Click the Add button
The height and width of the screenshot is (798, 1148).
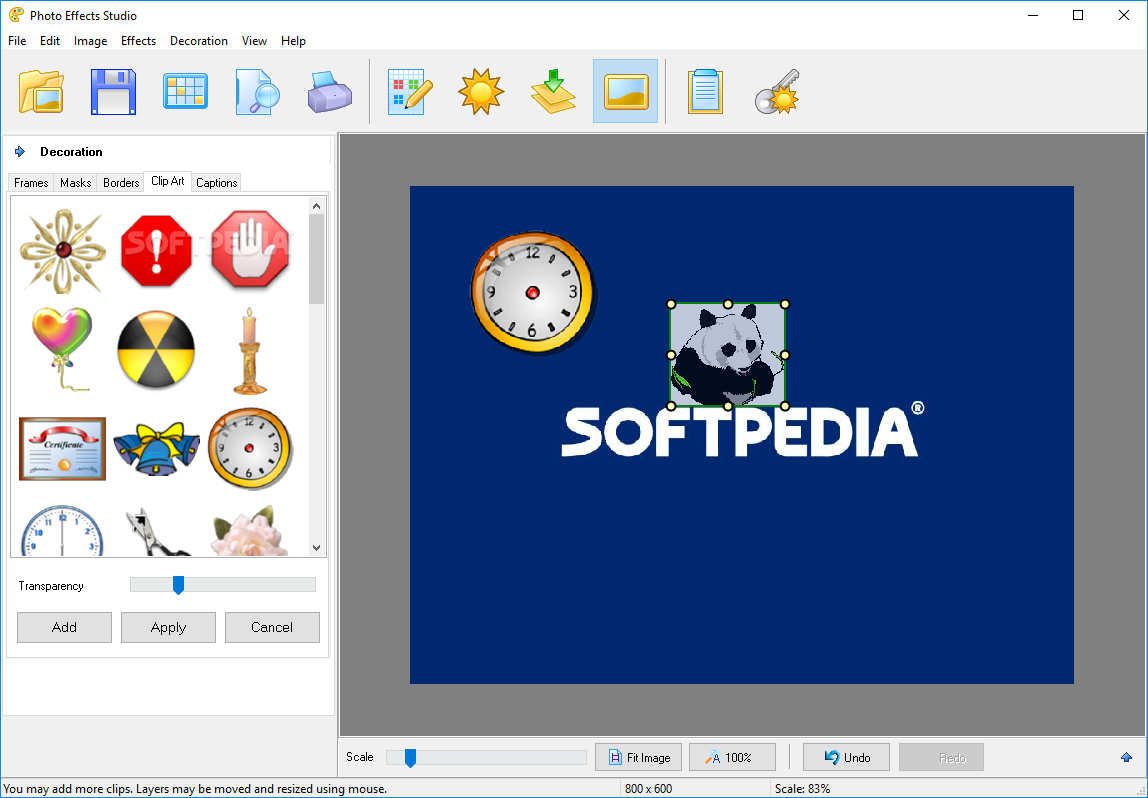tap(64, 627)
